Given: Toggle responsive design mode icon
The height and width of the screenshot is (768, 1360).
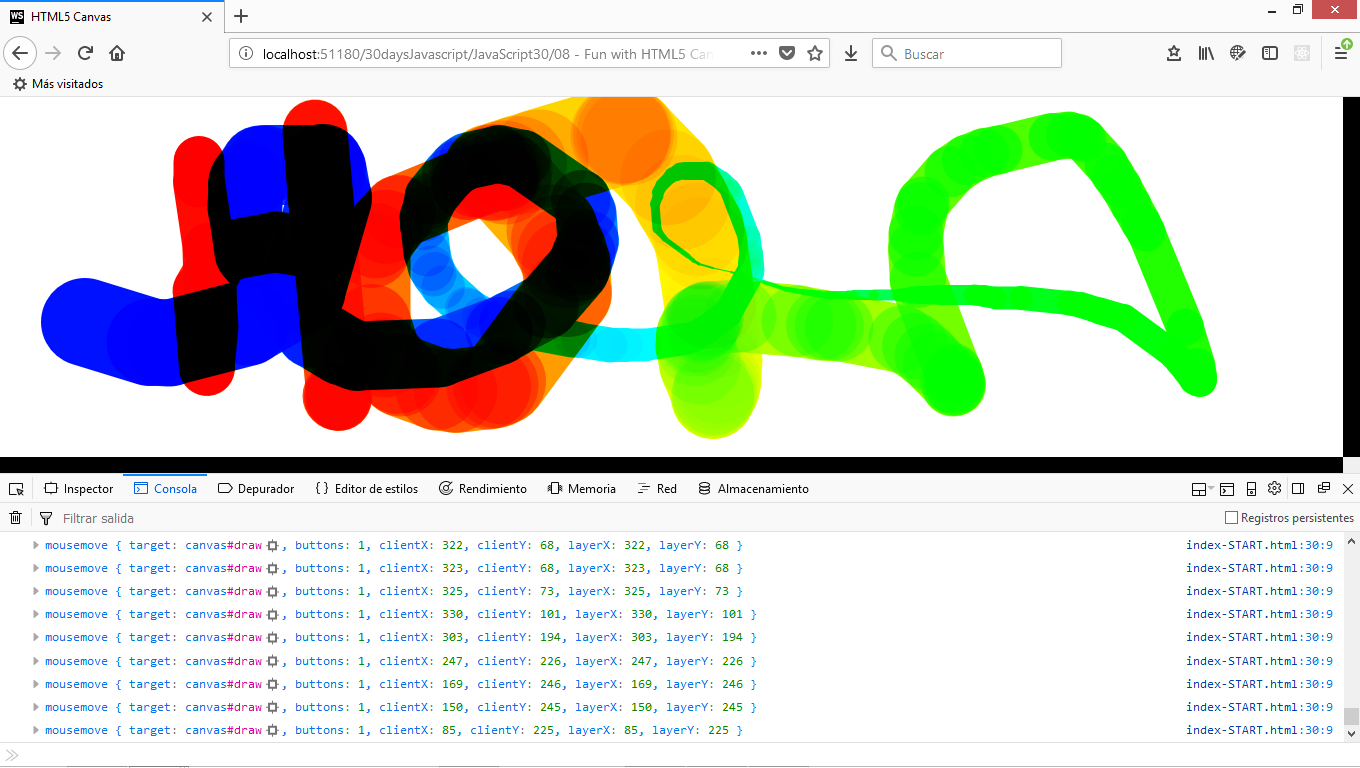Looking at the screenshot, I should click(x=1251, y=489).
